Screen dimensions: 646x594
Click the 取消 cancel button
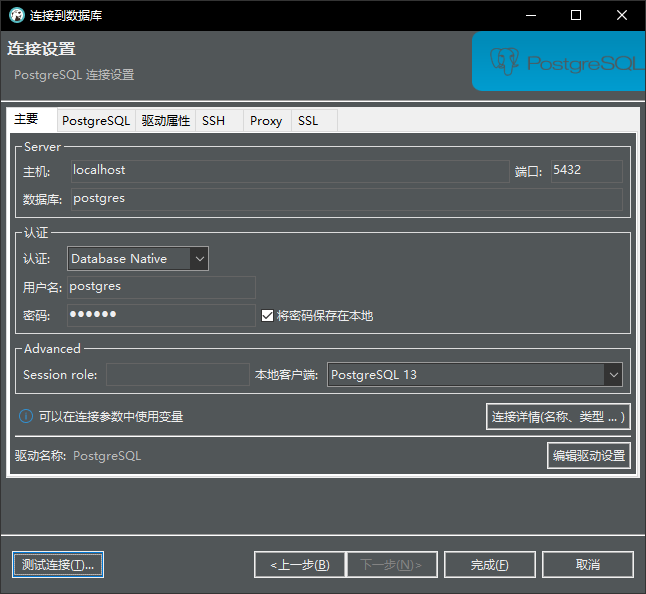(587, 564)
